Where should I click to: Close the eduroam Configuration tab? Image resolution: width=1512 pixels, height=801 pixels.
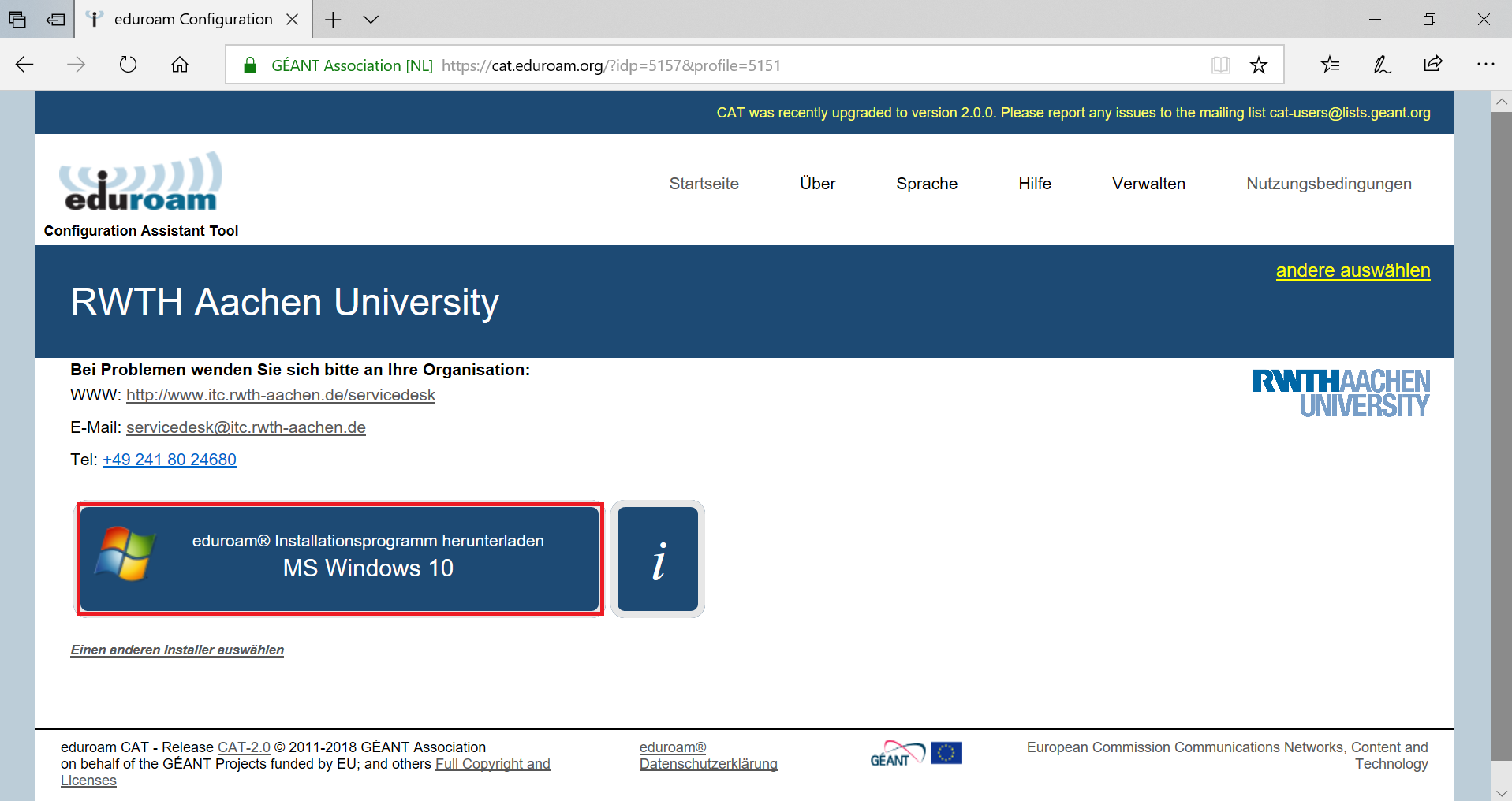coord(292,20)
